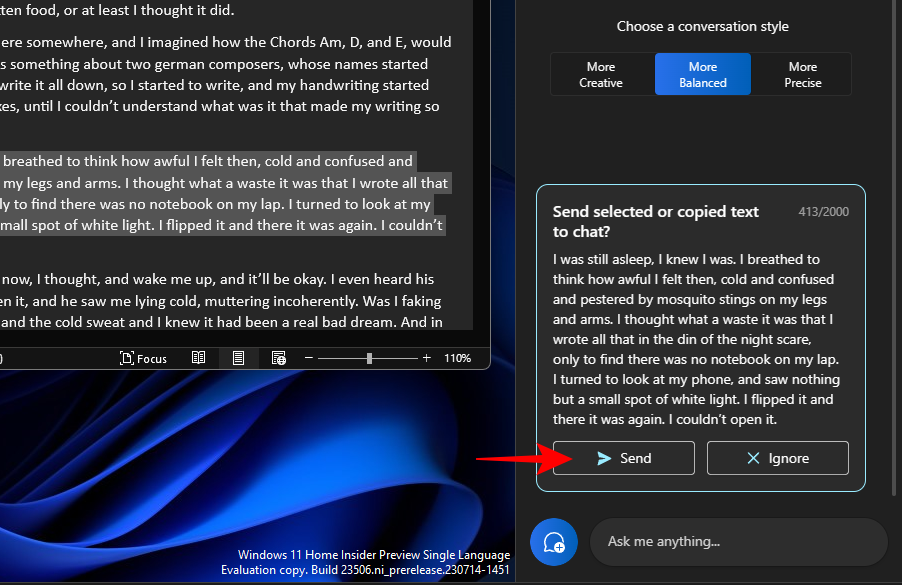Switch to the More Balanced style

point(702,73)
